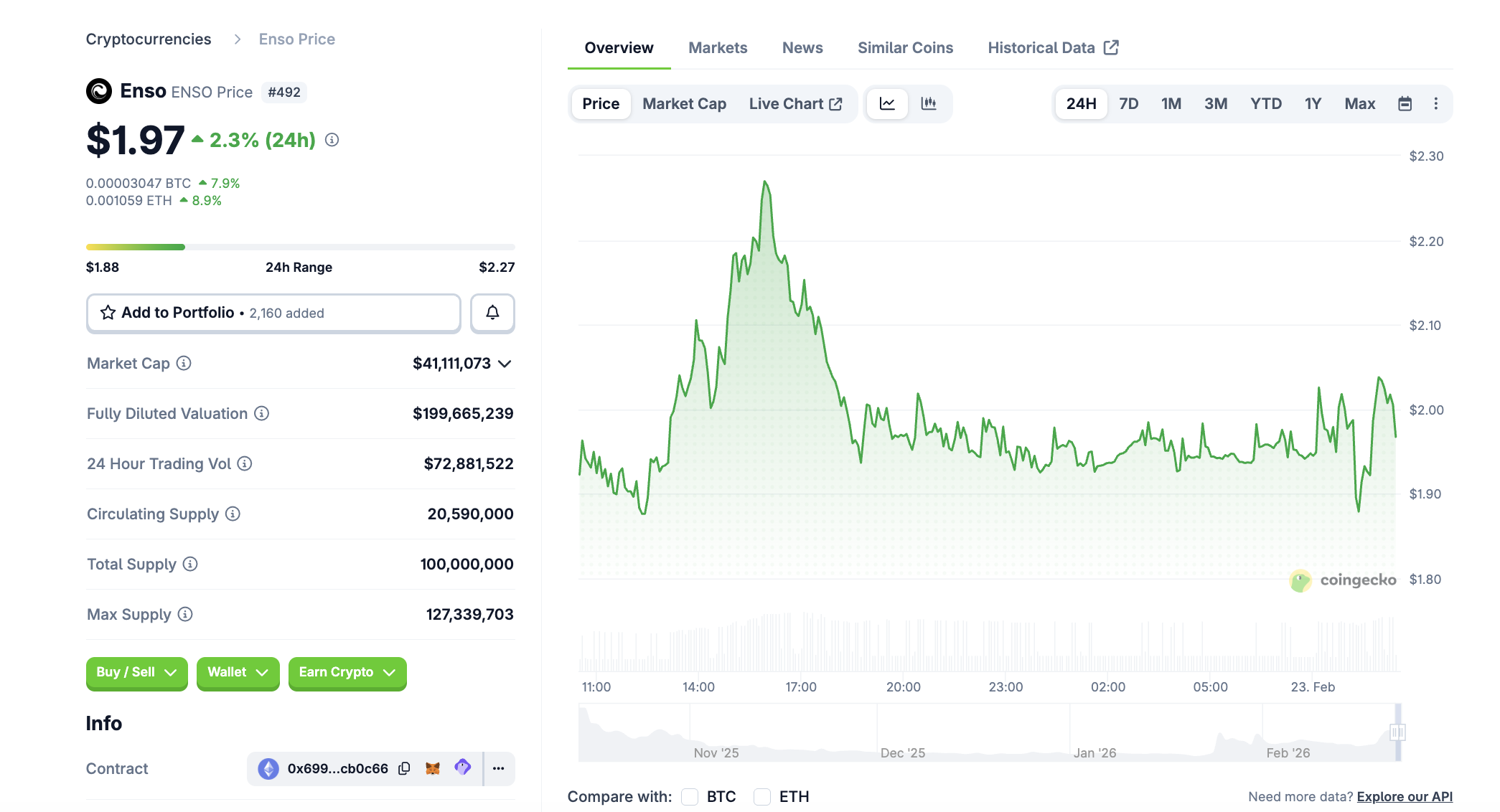
Task: Click the price alert bell icon
Action: (492, 313)
